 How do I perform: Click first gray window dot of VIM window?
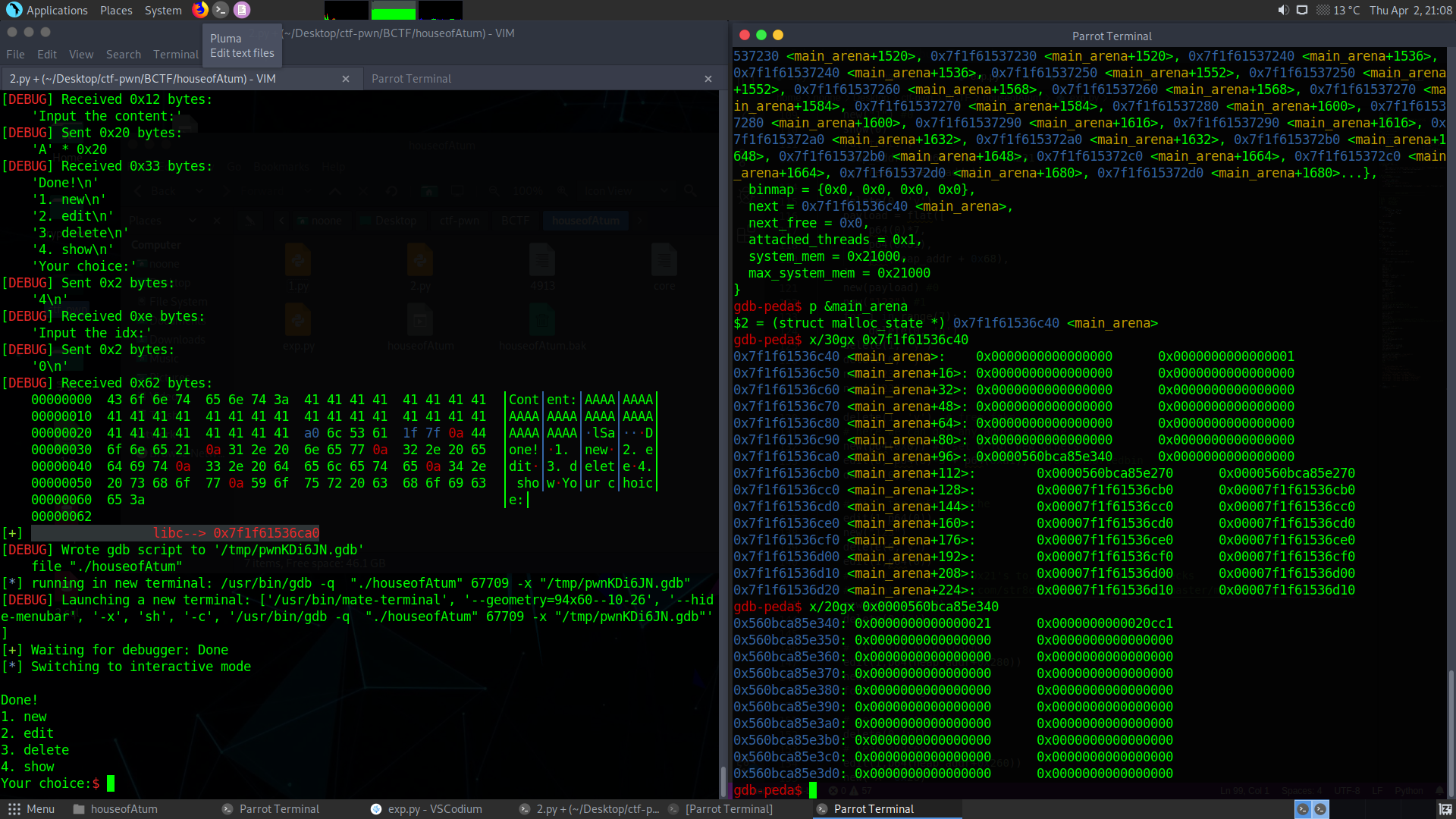pos(12,32)
